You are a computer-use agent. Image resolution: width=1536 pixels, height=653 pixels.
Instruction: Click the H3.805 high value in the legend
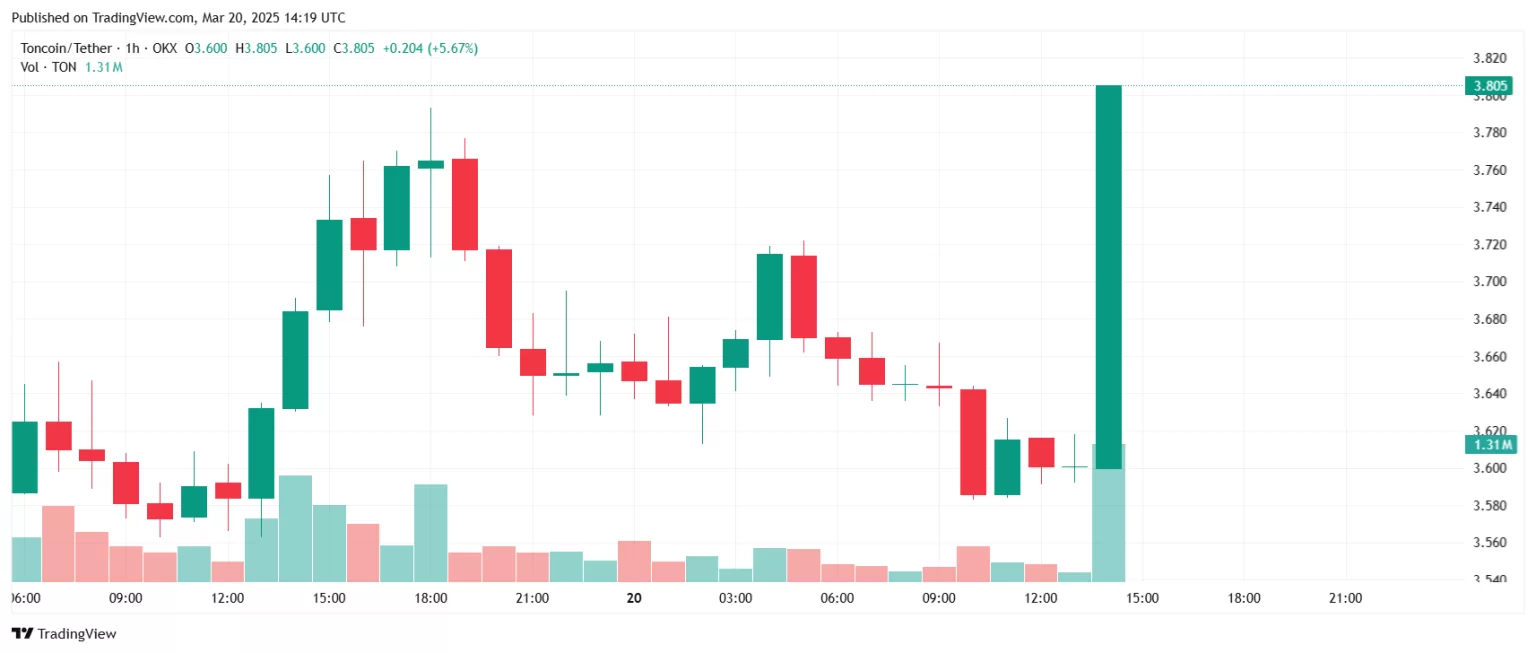click(x=256, y=48)
